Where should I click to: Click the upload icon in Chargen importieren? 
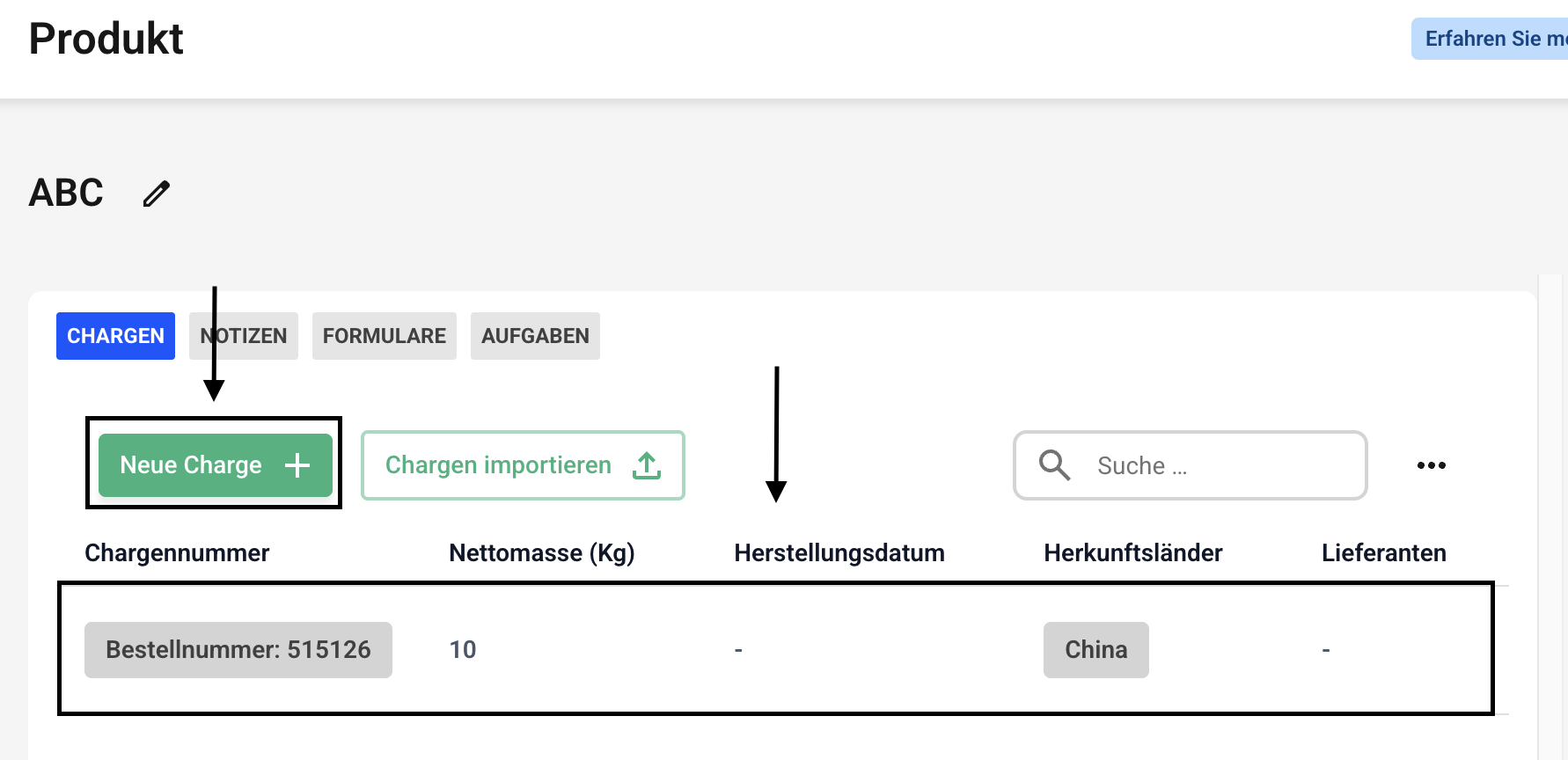[647, 465]
